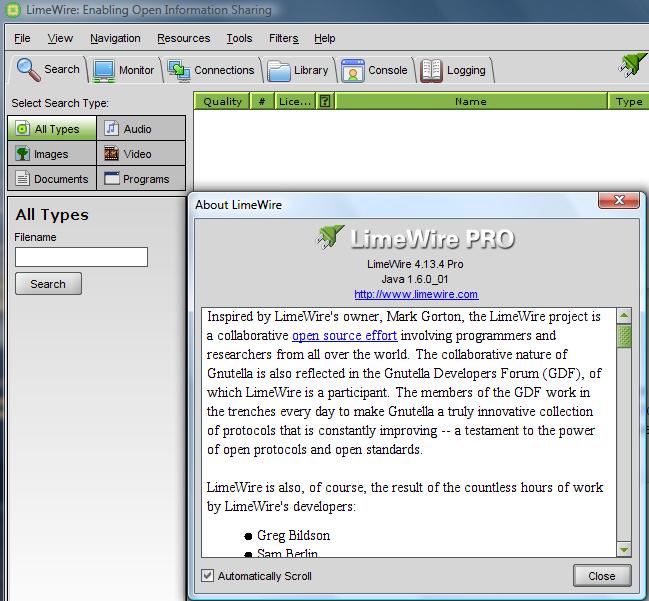649x601 pixels.
Task: Open the Help menu
Action: coord(324,38)
